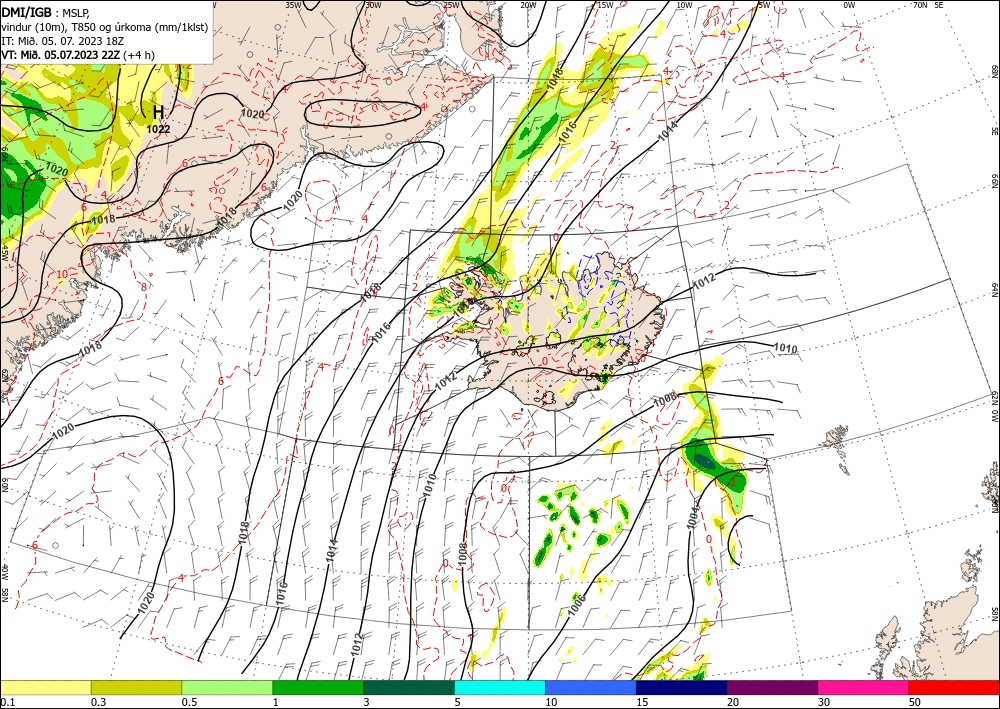This screenshot has width=1000, height=709.
Task: Click the '15W' longitude label
Action: tap(605, 5)
